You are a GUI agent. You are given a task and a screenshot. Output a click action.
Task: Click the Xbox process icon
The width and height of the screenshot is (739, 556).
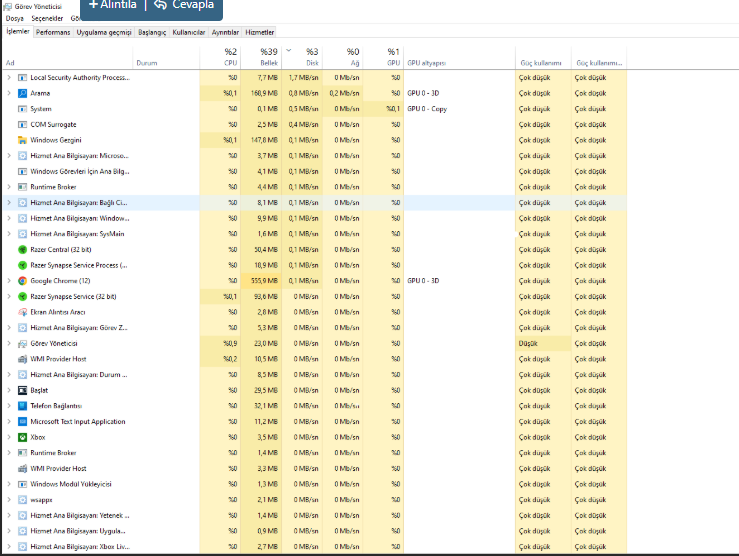(x=22, y=437)
